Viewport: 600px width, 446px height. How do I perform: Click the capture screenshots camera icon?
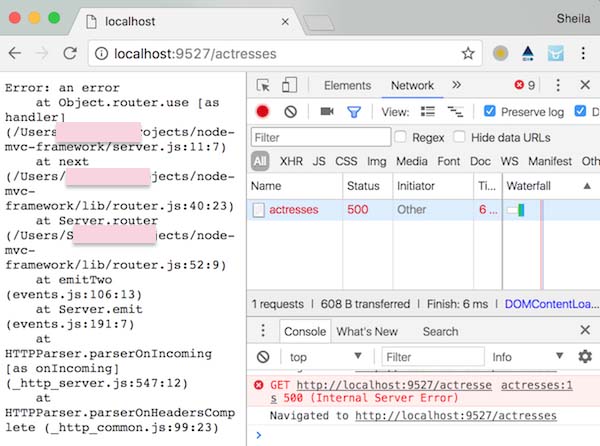[x=327, y=111]
